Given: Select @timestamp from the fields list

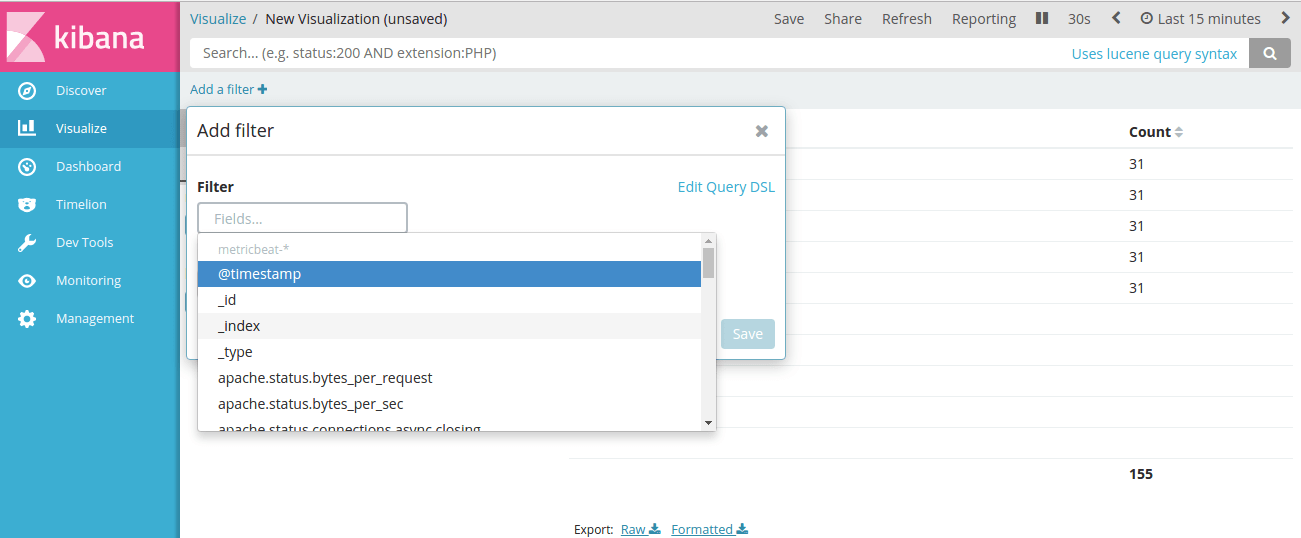Looking at the screenshot, I should (449, 274).
